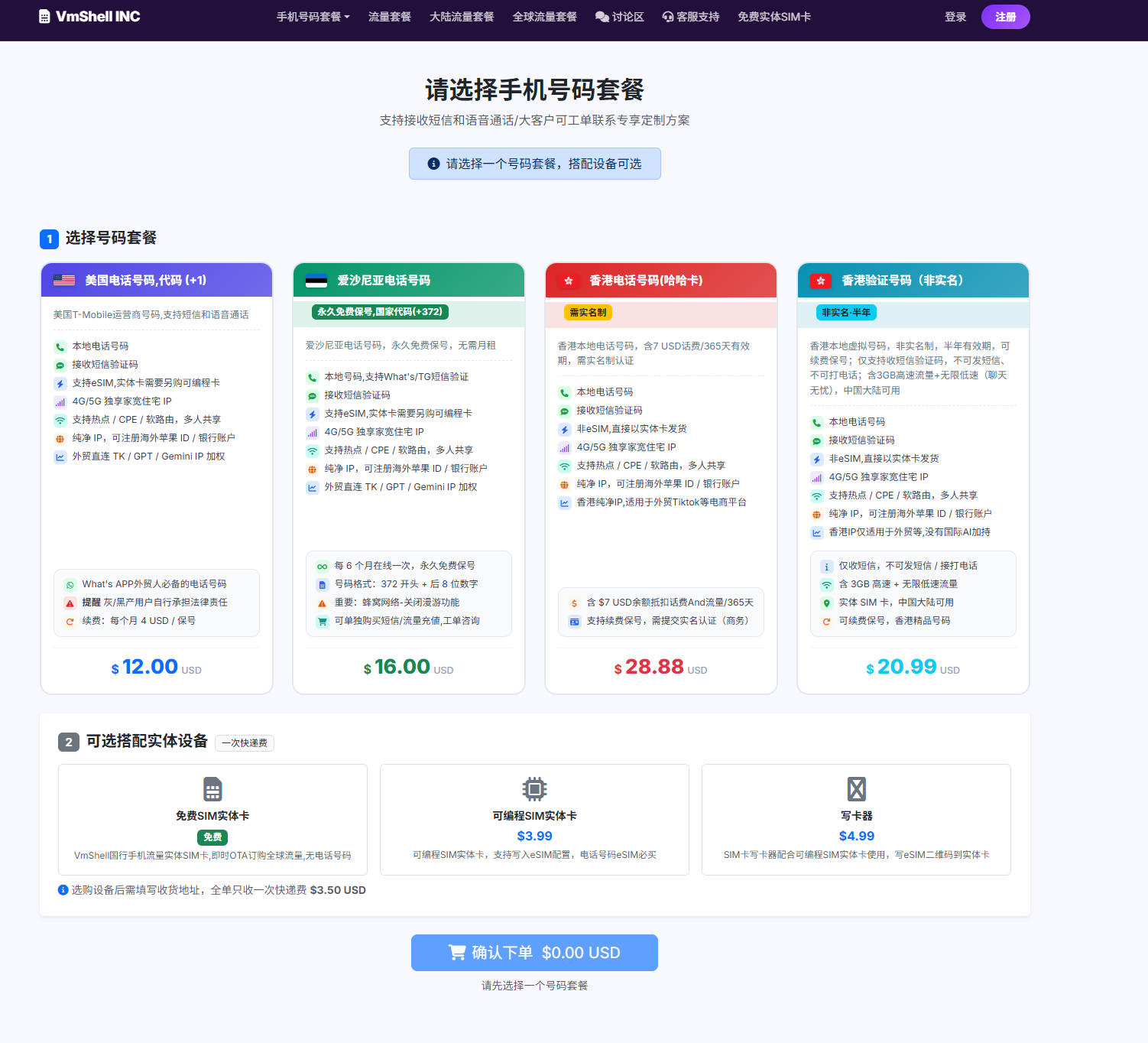Screen dimensions: 1148x1043
Task: Click the US flag icon
Action: pos(64,281)
